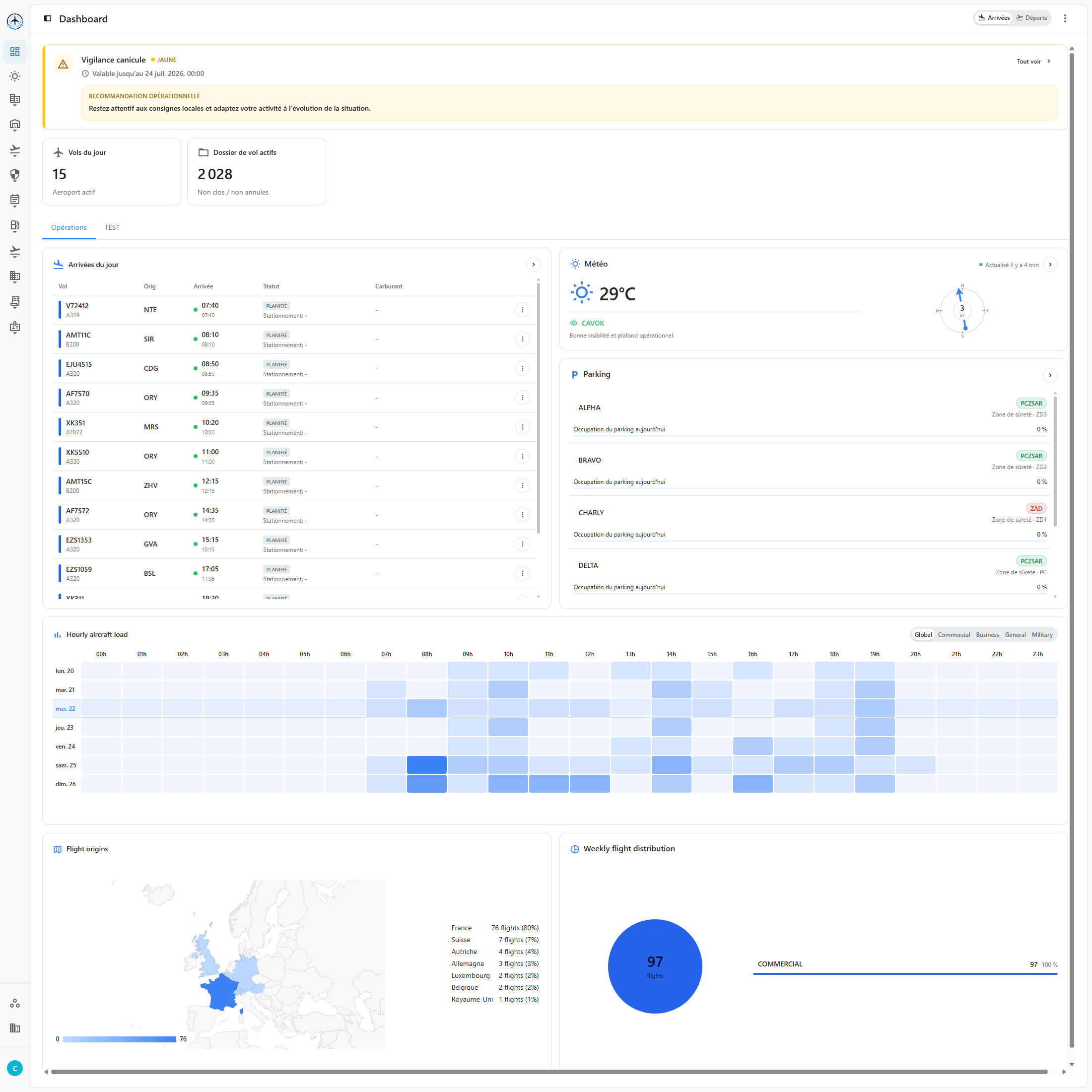Open row menu for flight AF7572
Viewport: 1092px width, 1092px height.
522,515
